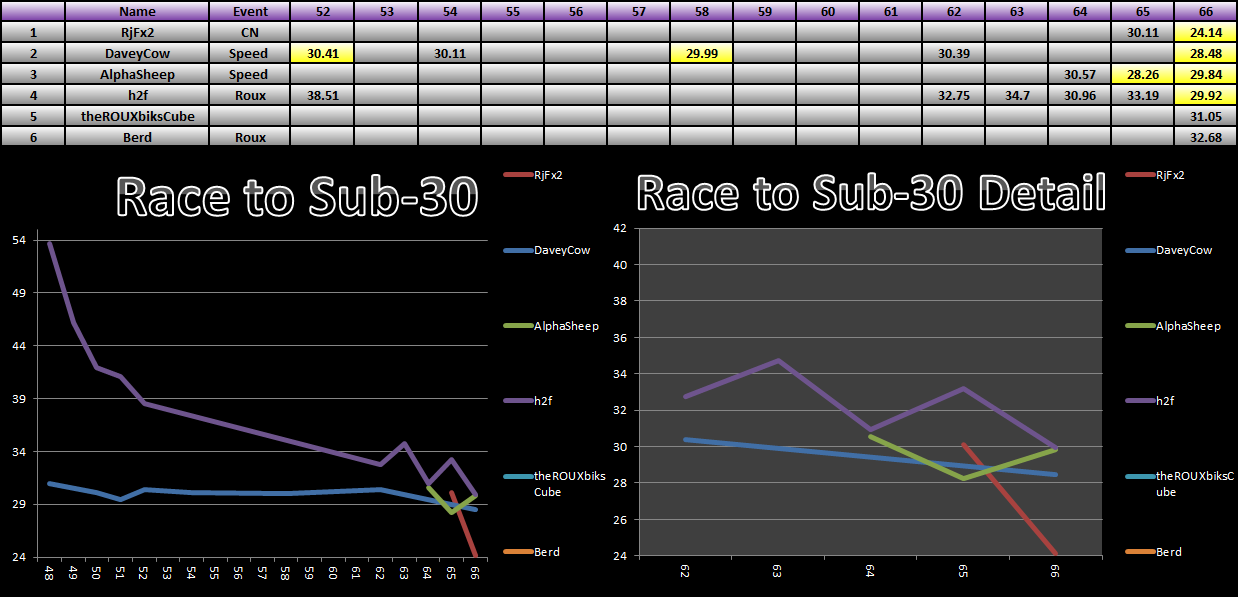
Task: Click the CN event cell
Action: point(249,32)
